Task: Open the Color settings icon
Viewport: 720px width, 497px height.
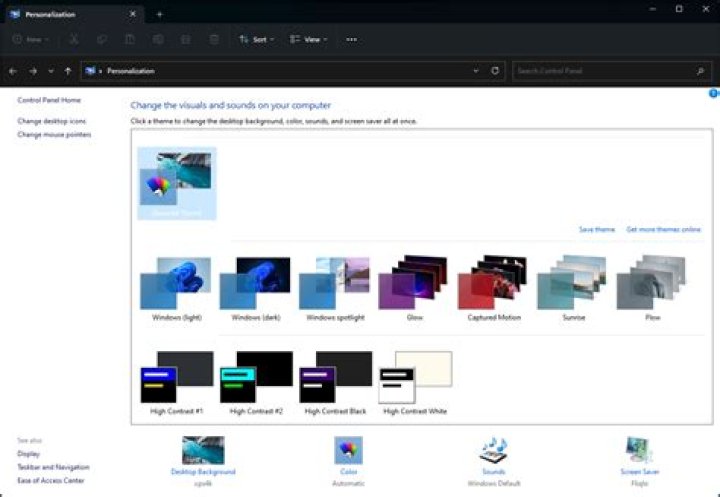Action: tap(349, 450)
